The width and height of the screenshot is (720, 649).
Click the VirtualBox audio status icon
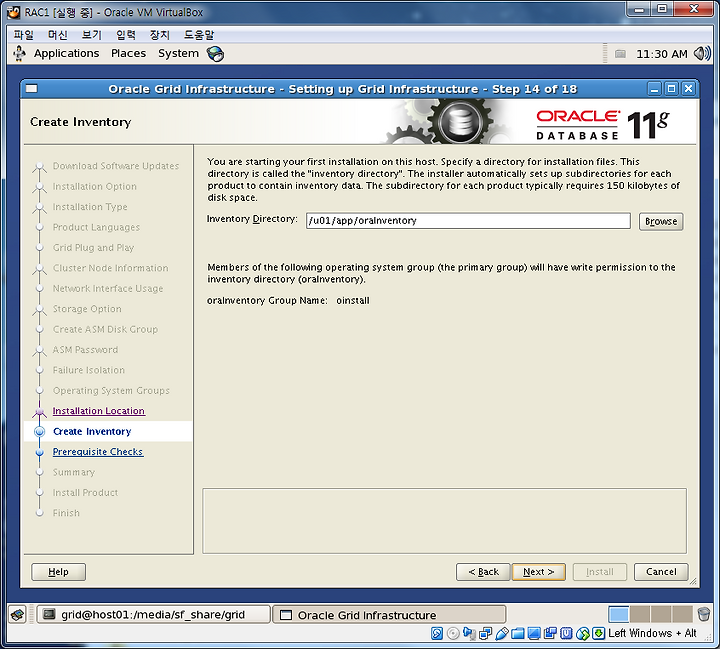pyautogui.click(x=469, y=633)
